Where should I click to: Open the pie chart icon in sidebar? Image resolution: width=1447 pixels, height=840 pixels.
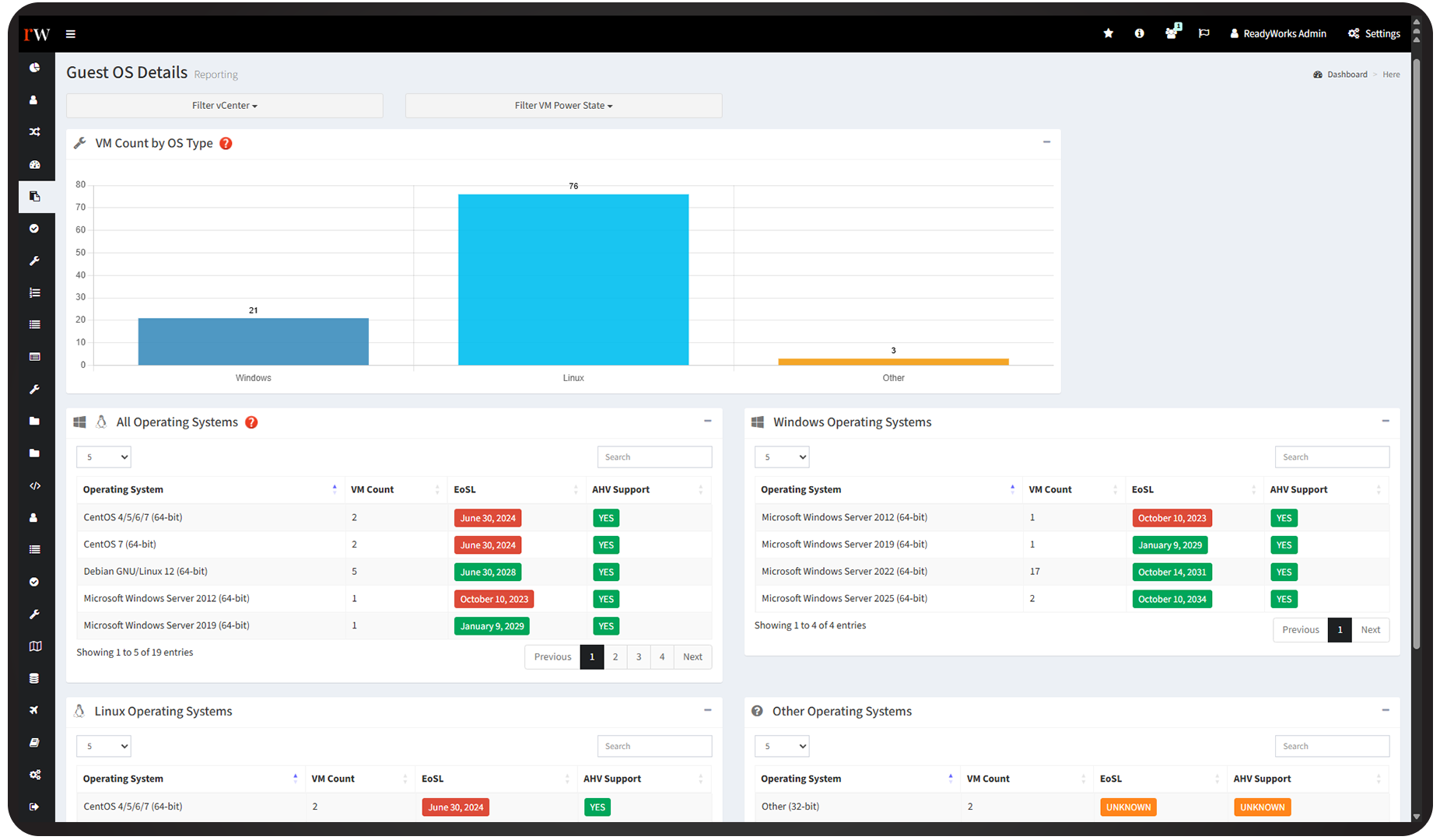point(34,68)
